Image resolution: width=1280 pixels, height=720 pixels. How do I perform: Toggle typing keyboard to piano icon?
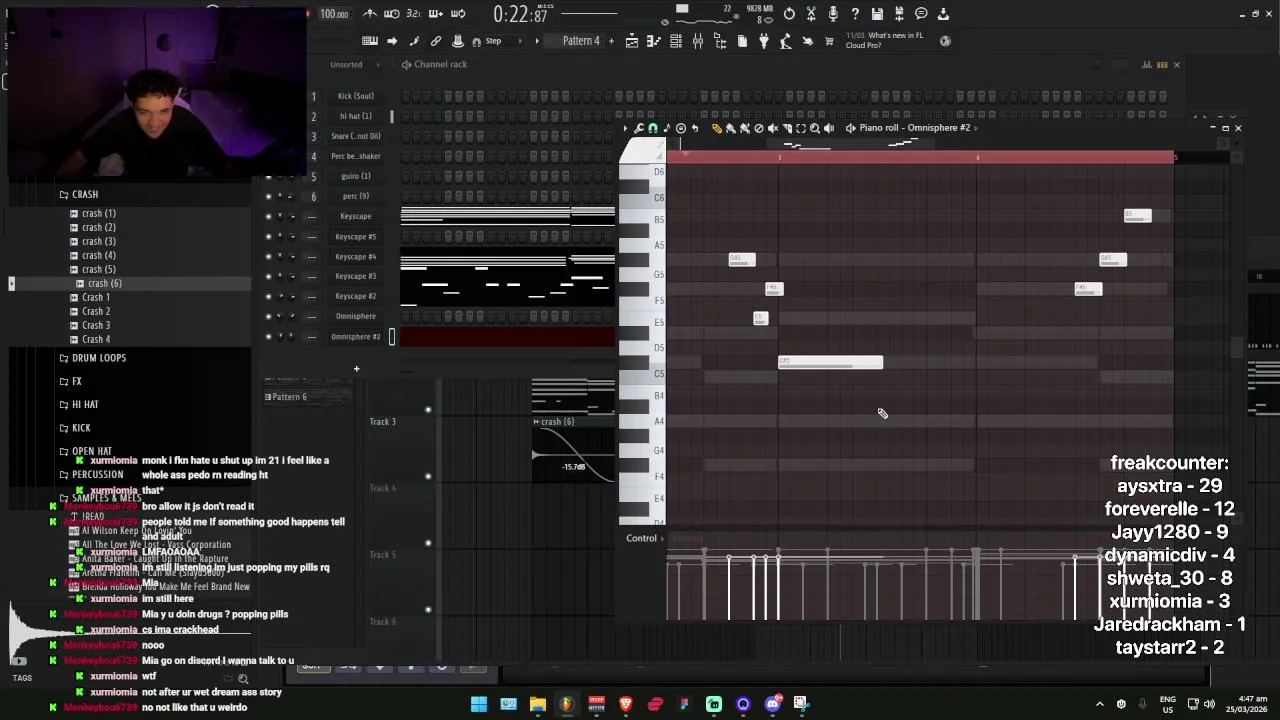click(370, 41)
